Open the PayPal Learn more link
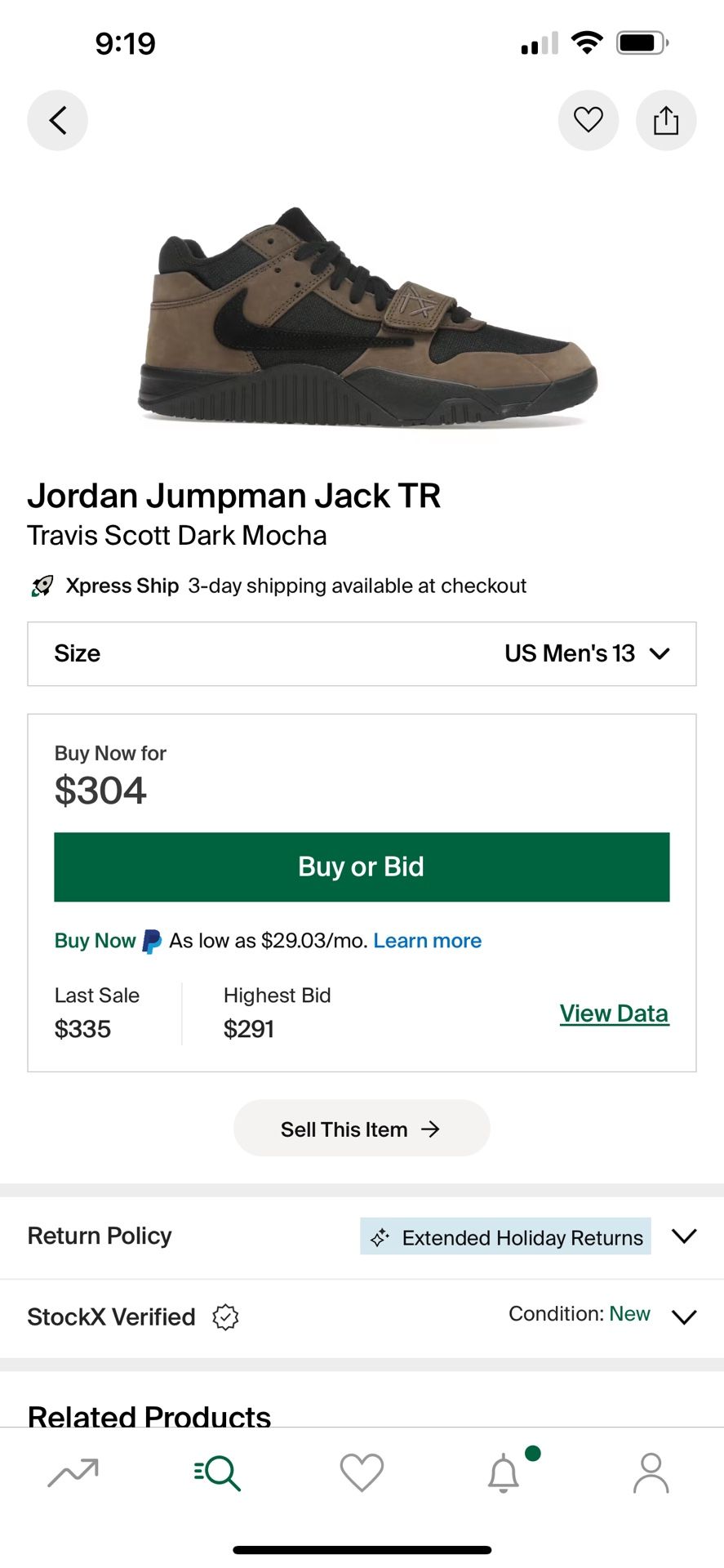This screenshot has width=724, height=1568. (427, 941)
